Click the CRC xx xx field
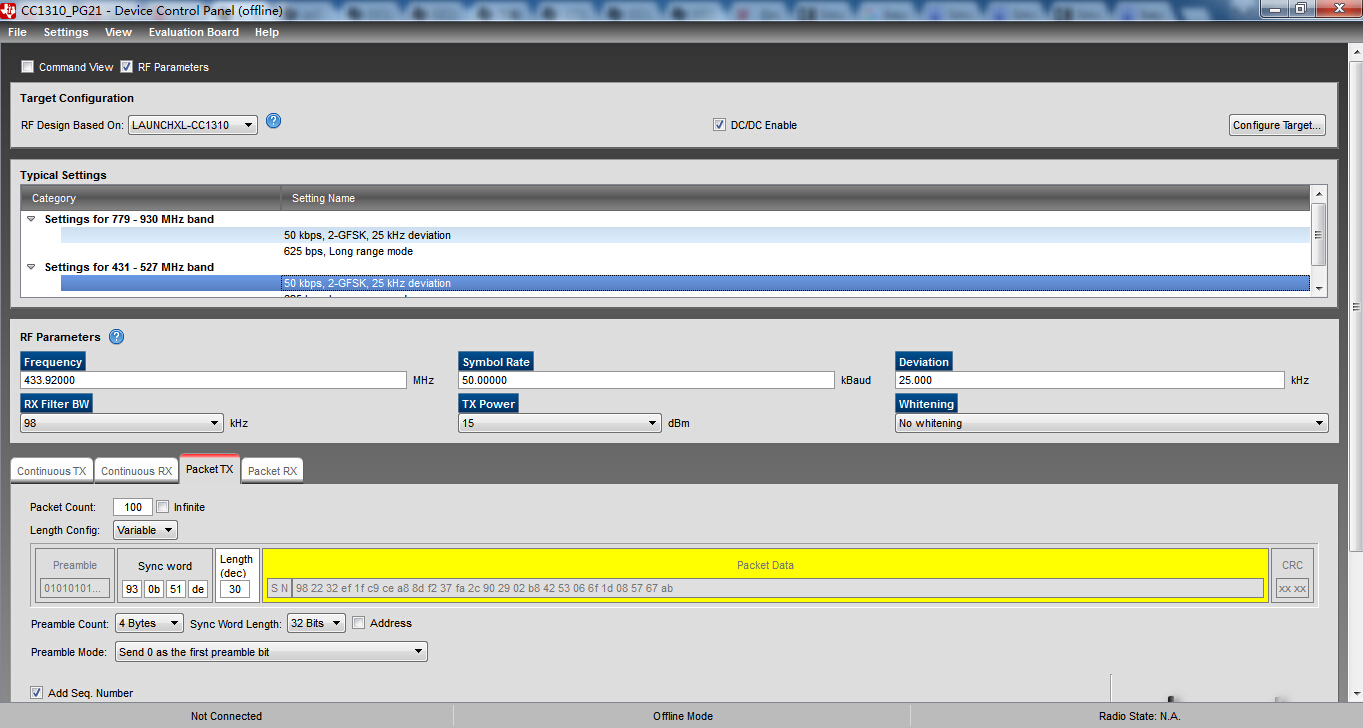The width and height of the screenshot is (1363, 728). coord(1292,588)
